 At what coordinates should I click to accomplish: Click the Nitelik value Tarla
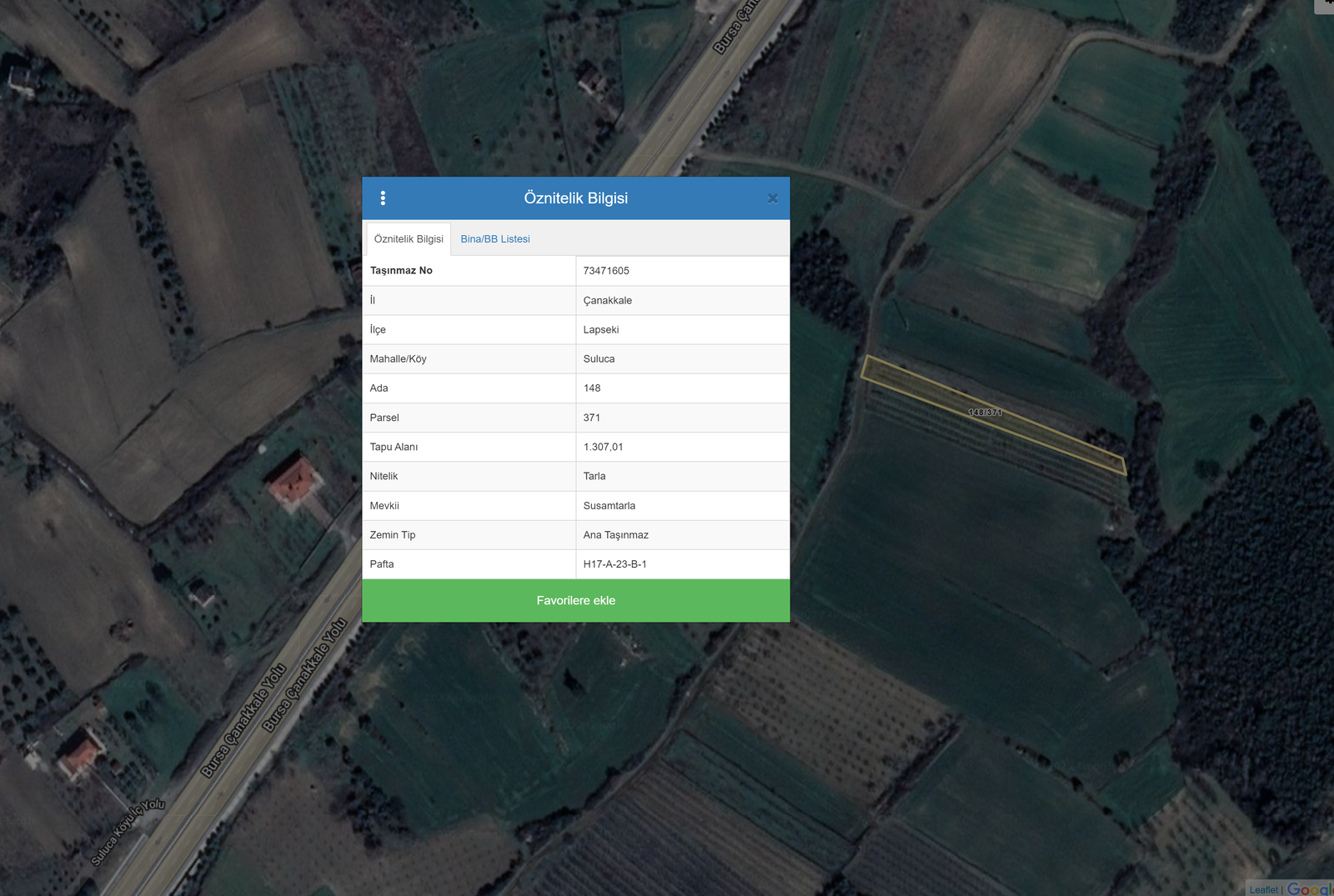tap(594, 477)
